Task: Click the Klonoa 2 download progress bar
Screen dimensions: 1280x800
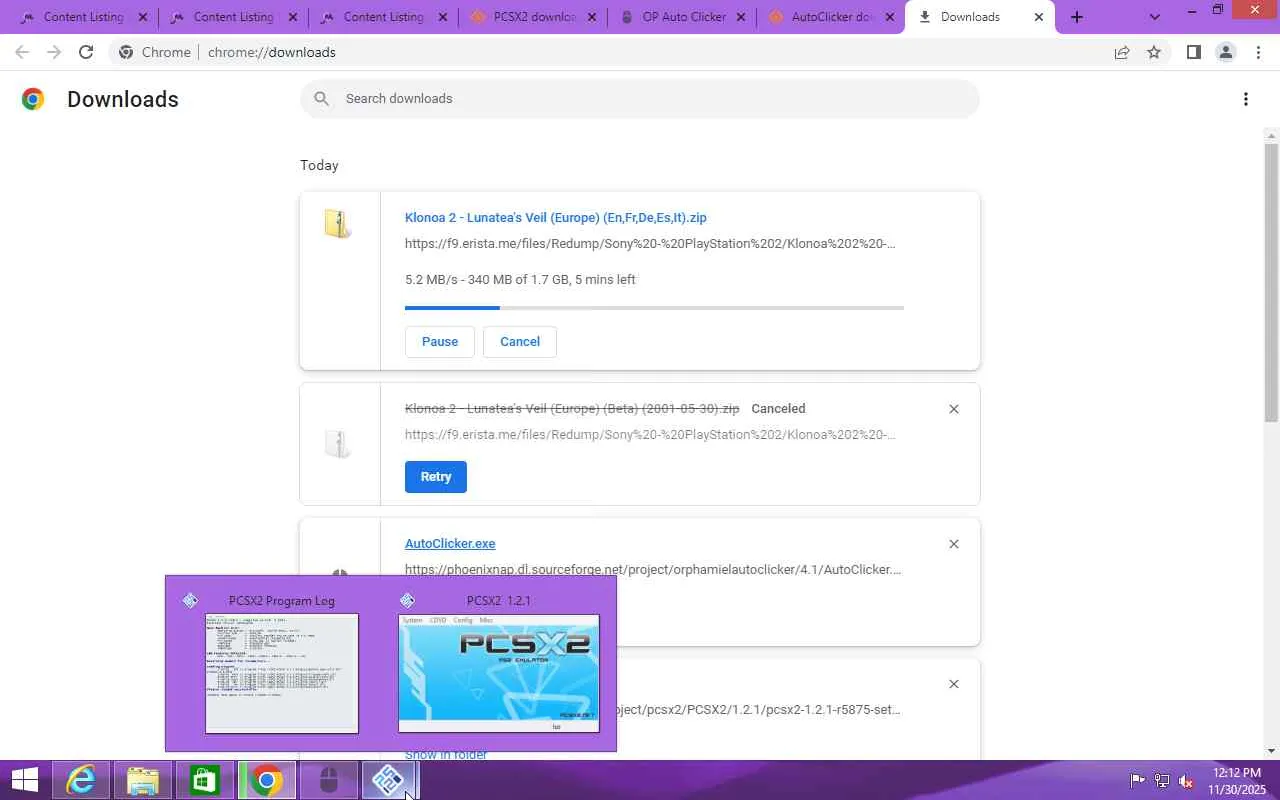Action: (x=654, y=308)
